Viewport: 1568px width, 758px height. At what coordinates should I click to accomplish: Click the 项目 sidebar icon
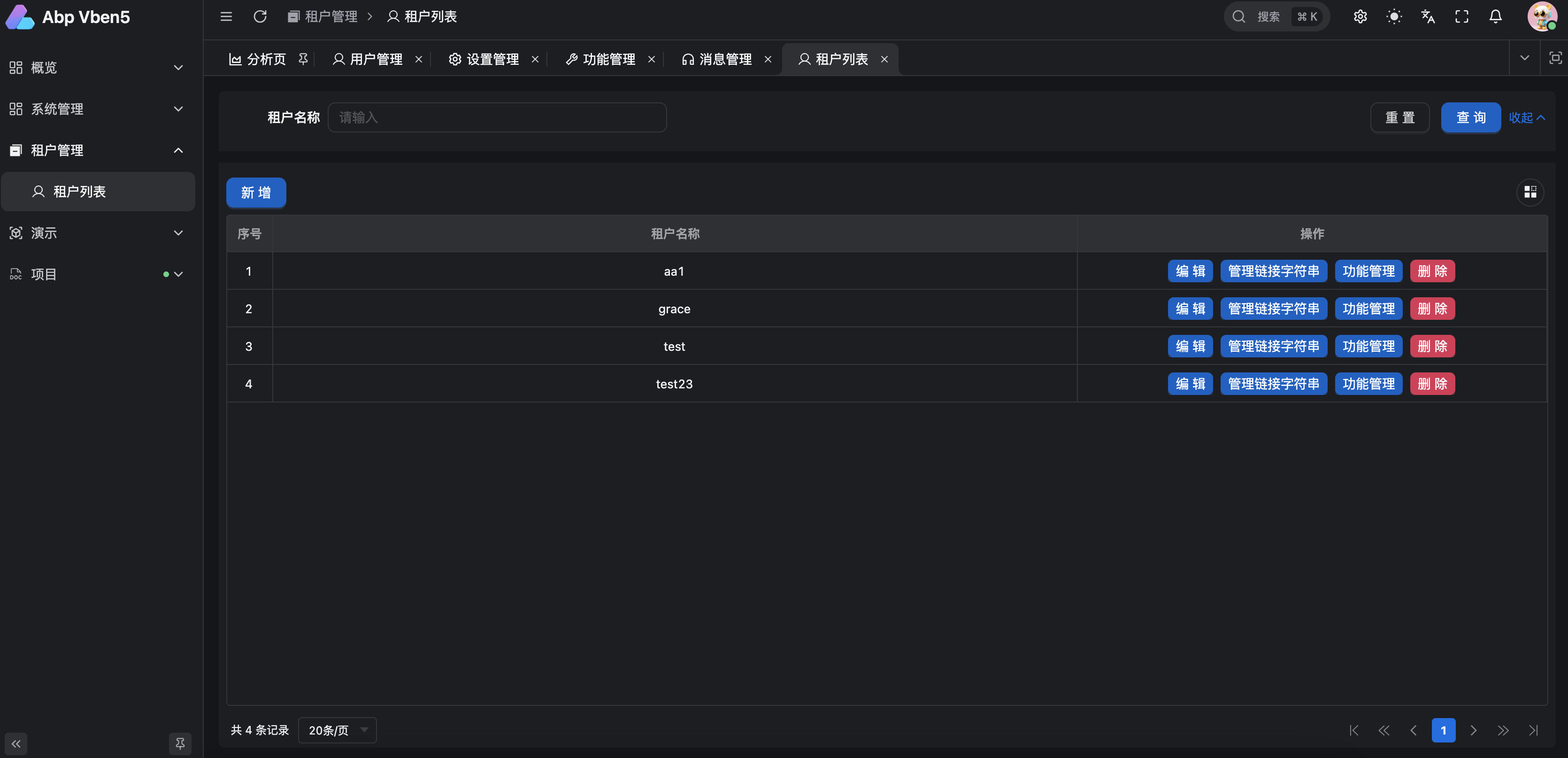click(16, 274)
